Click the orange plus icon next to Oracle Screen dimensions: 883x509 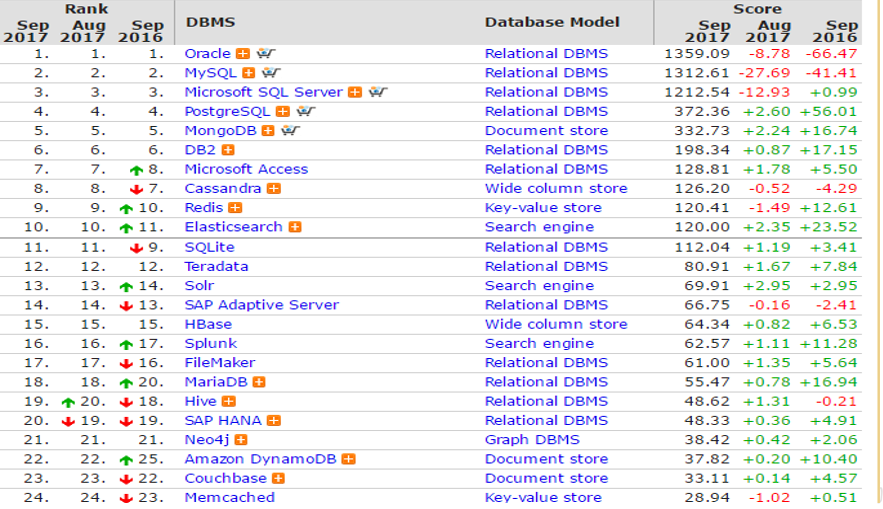[243, 54]
